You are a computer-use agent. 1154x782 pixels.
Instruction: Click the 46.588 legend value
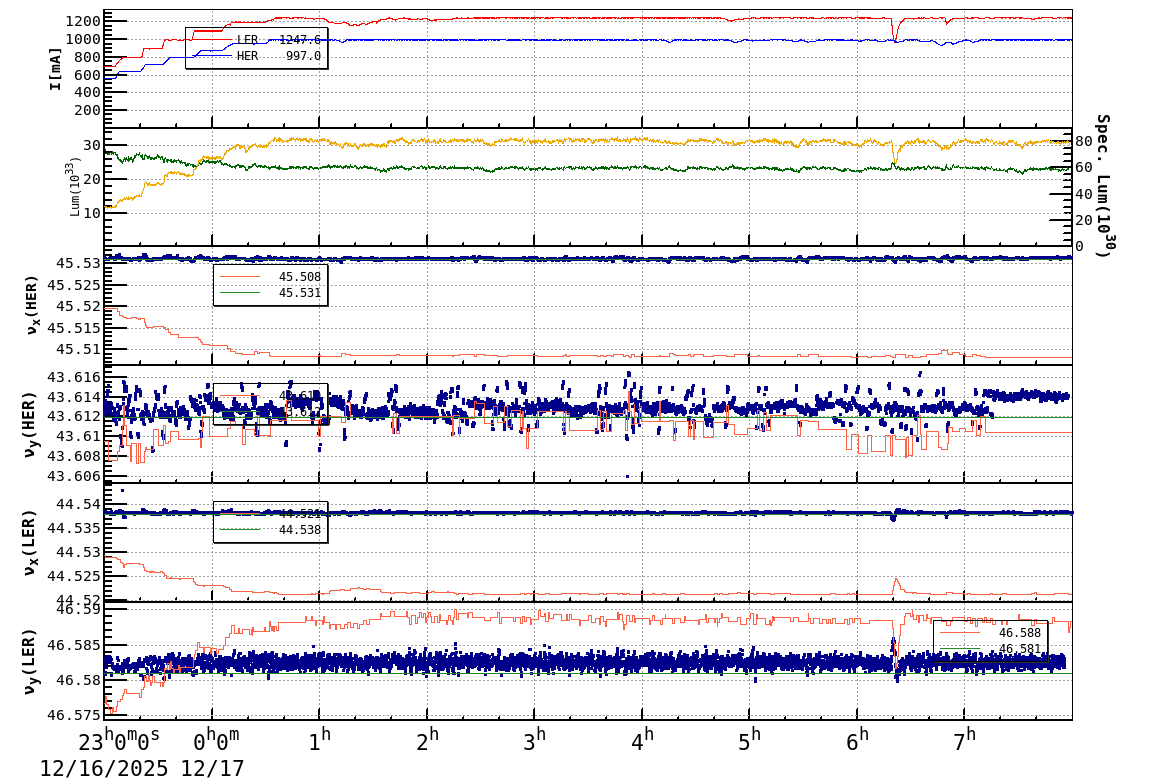click(x=1019, y=633)
